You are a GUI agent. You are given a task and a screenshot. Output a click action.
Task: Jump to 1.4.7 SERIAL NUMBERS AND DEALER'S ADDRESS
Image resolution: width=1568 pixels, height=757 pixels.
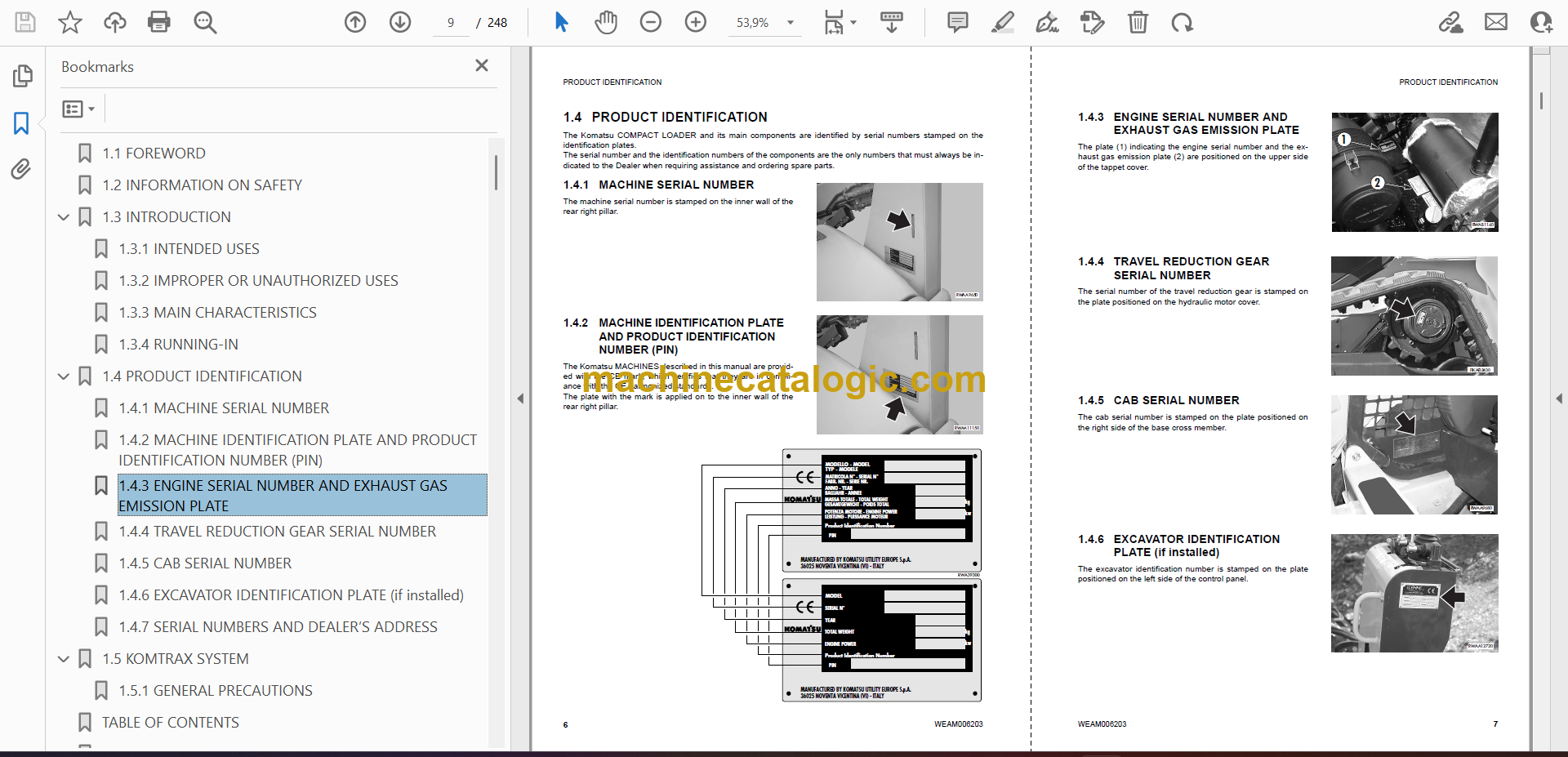pyautogui.click(x=278, y=627)
